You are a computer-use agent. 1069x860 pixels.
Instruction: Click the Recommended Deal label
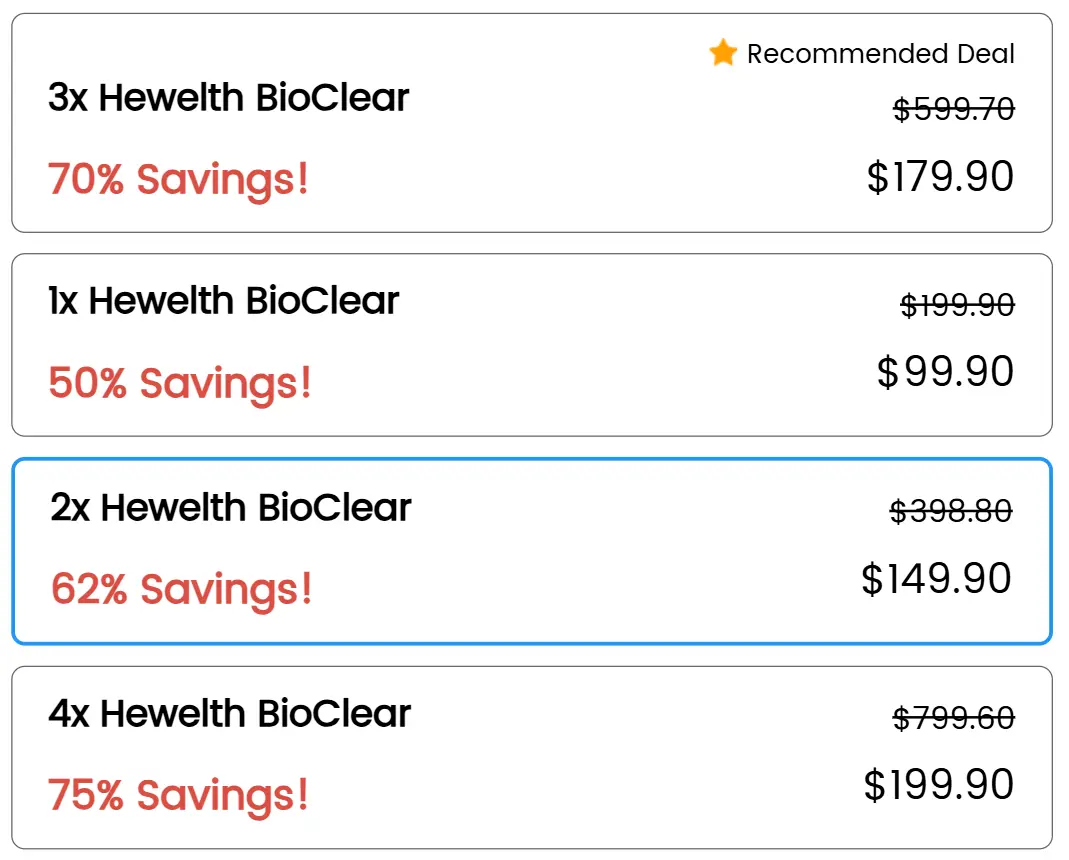coord(881,53)
